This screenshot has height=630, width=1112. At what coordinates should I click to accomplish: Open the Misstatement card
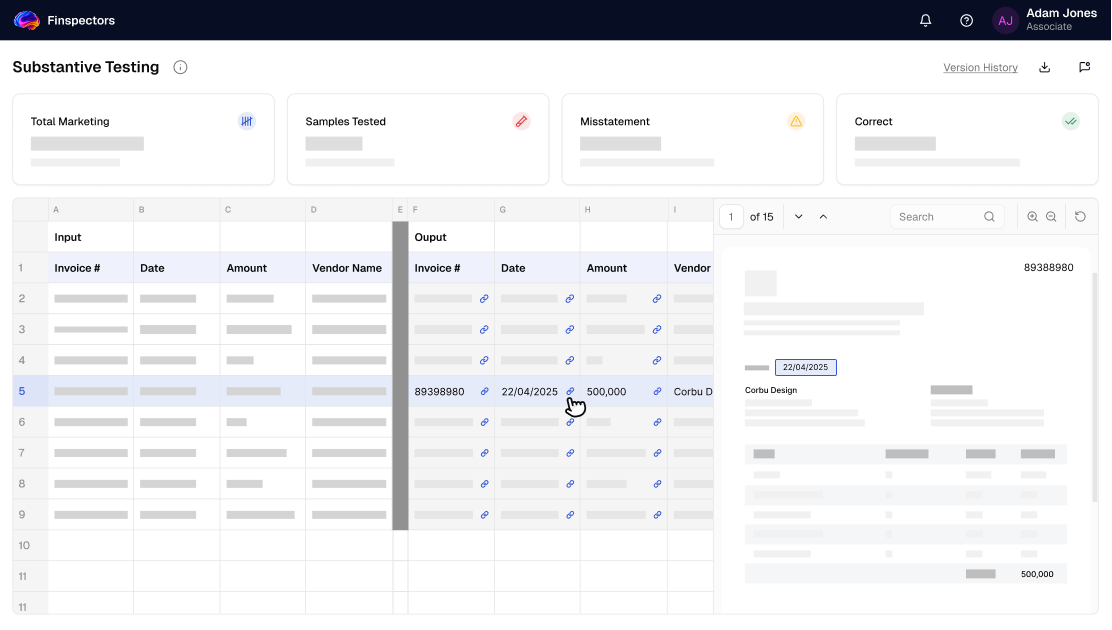click(x=692, y=139)
